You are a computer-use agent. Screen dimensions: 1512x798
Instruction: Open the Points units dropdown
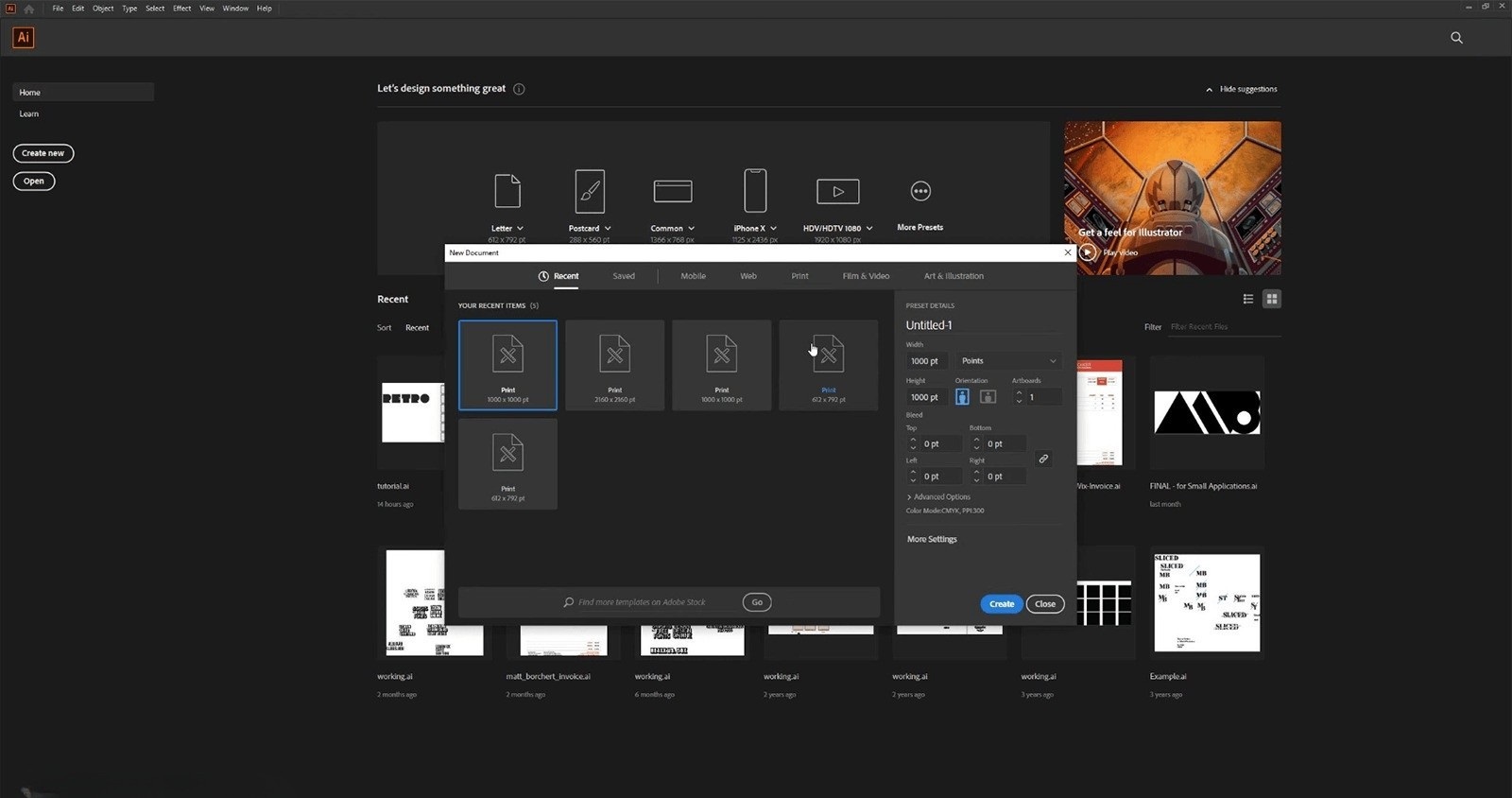click(1008, 361)
